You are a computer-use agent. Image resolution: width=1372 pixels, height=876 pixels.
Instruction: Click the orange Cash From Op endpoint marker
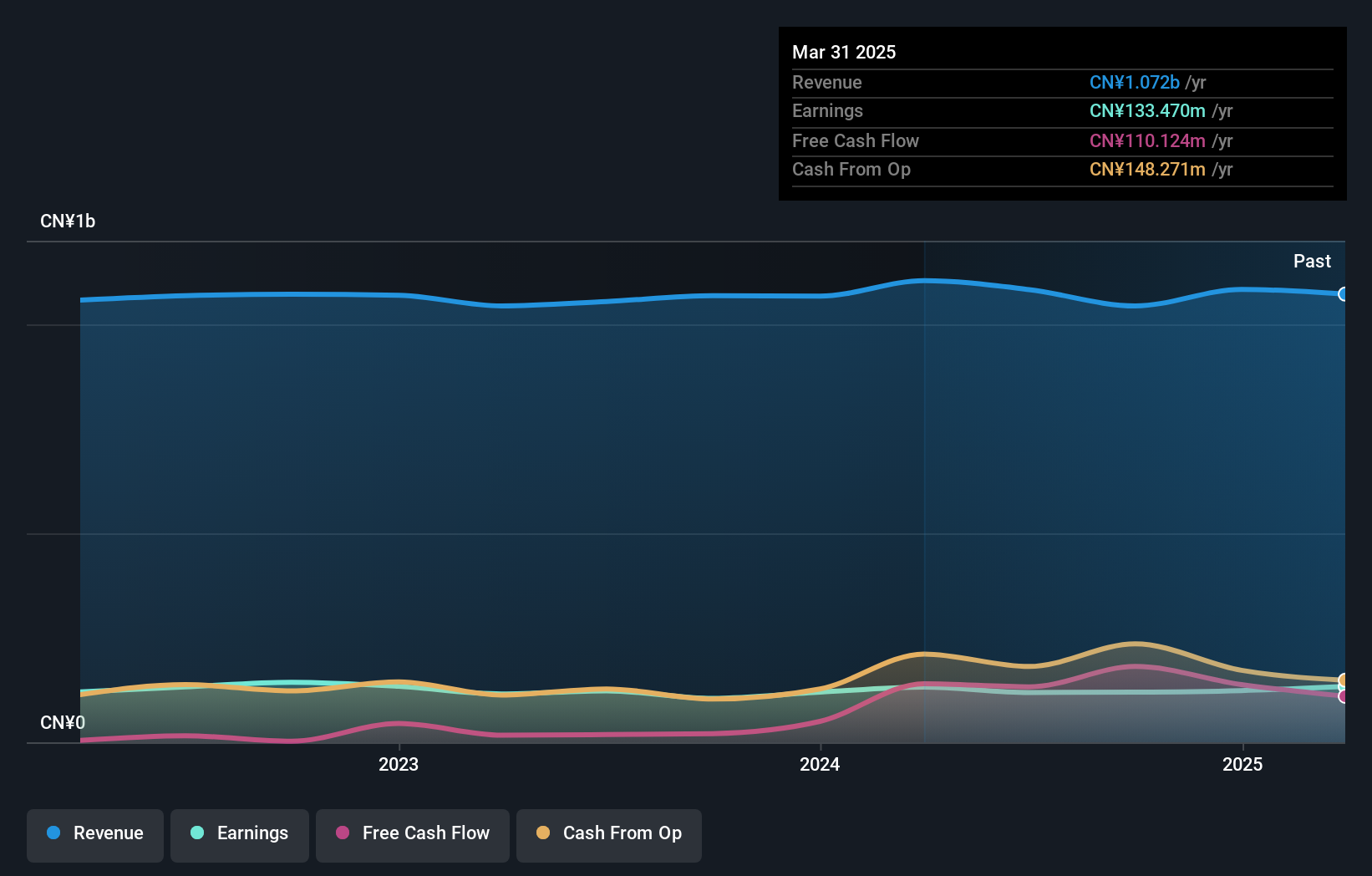coord(1343,680)
